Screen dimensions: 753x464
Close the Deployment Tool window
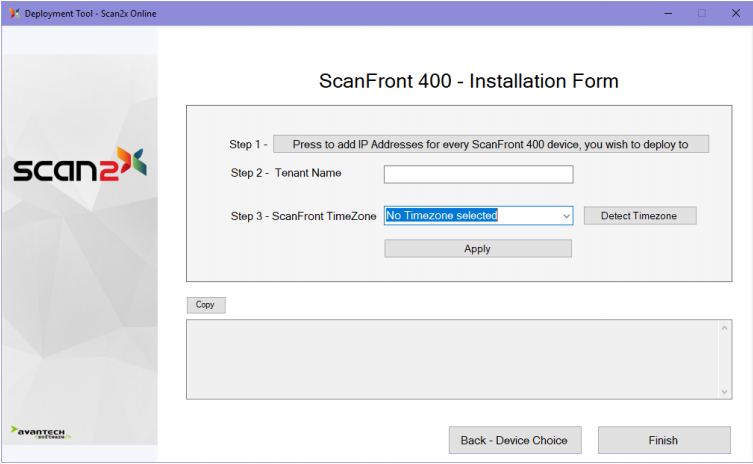point(735,13)
